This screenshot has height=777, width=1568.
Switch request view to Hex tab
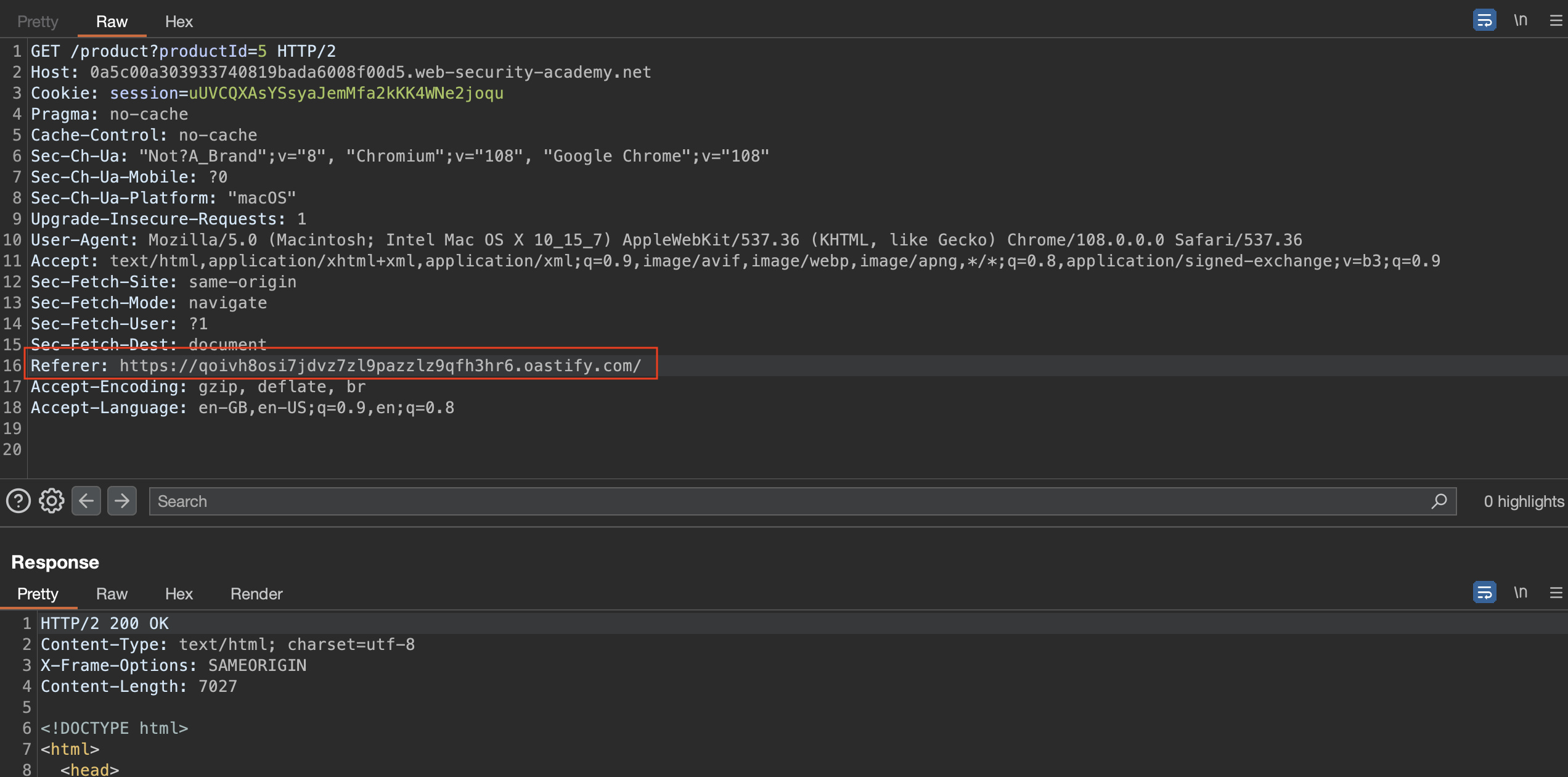179,22
